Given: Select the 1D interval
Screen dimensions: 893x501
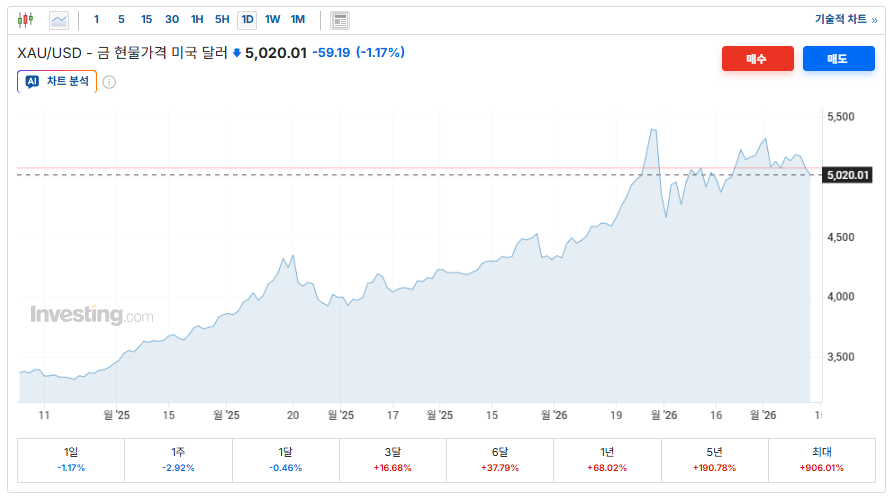Looking at the screenshot, I should 247,19.
